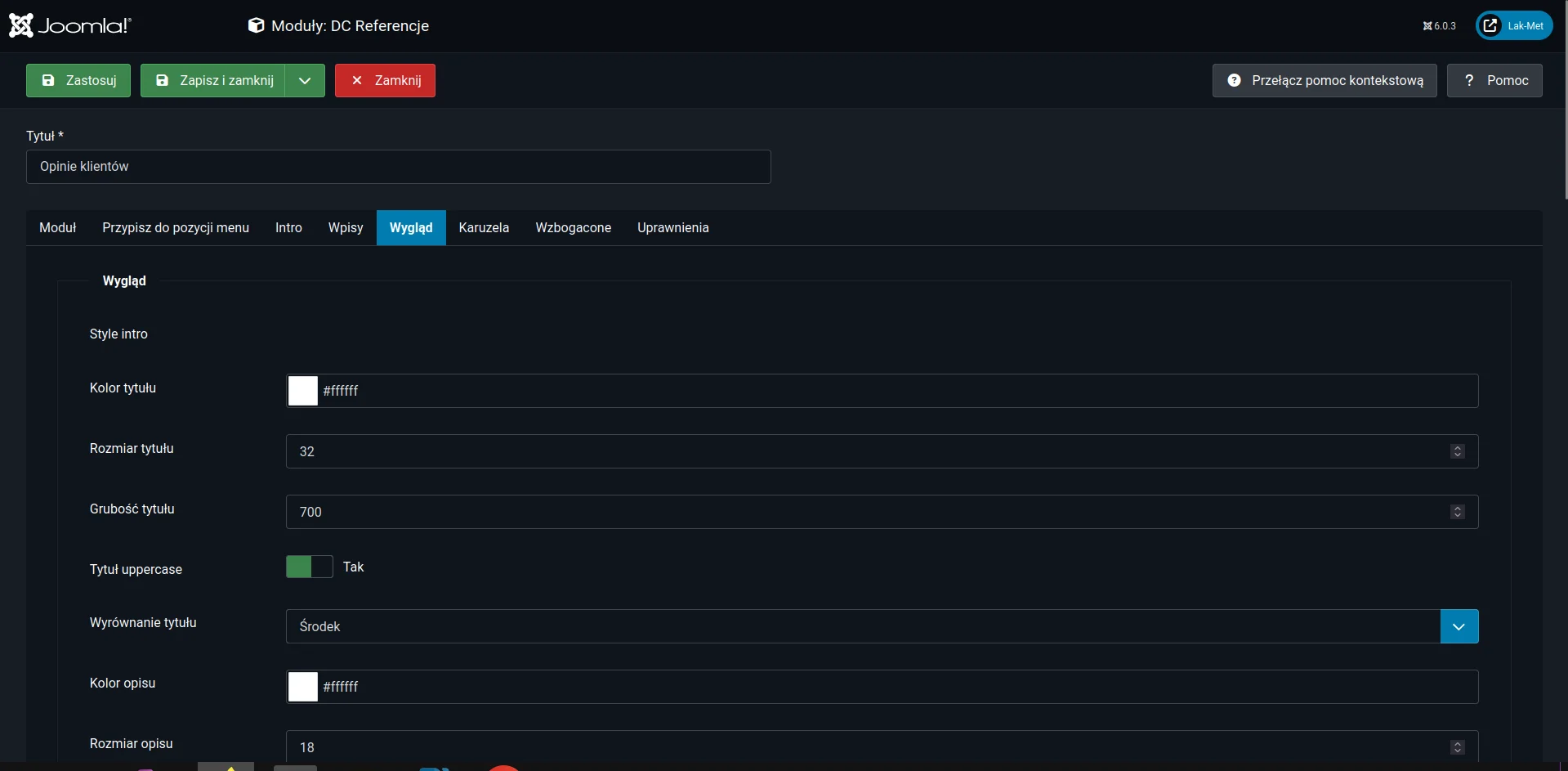Viewport: 1568px width, 771px height.
Task: Toggle the Tytuł uppercase switch
Action: [x=310, y=567]
